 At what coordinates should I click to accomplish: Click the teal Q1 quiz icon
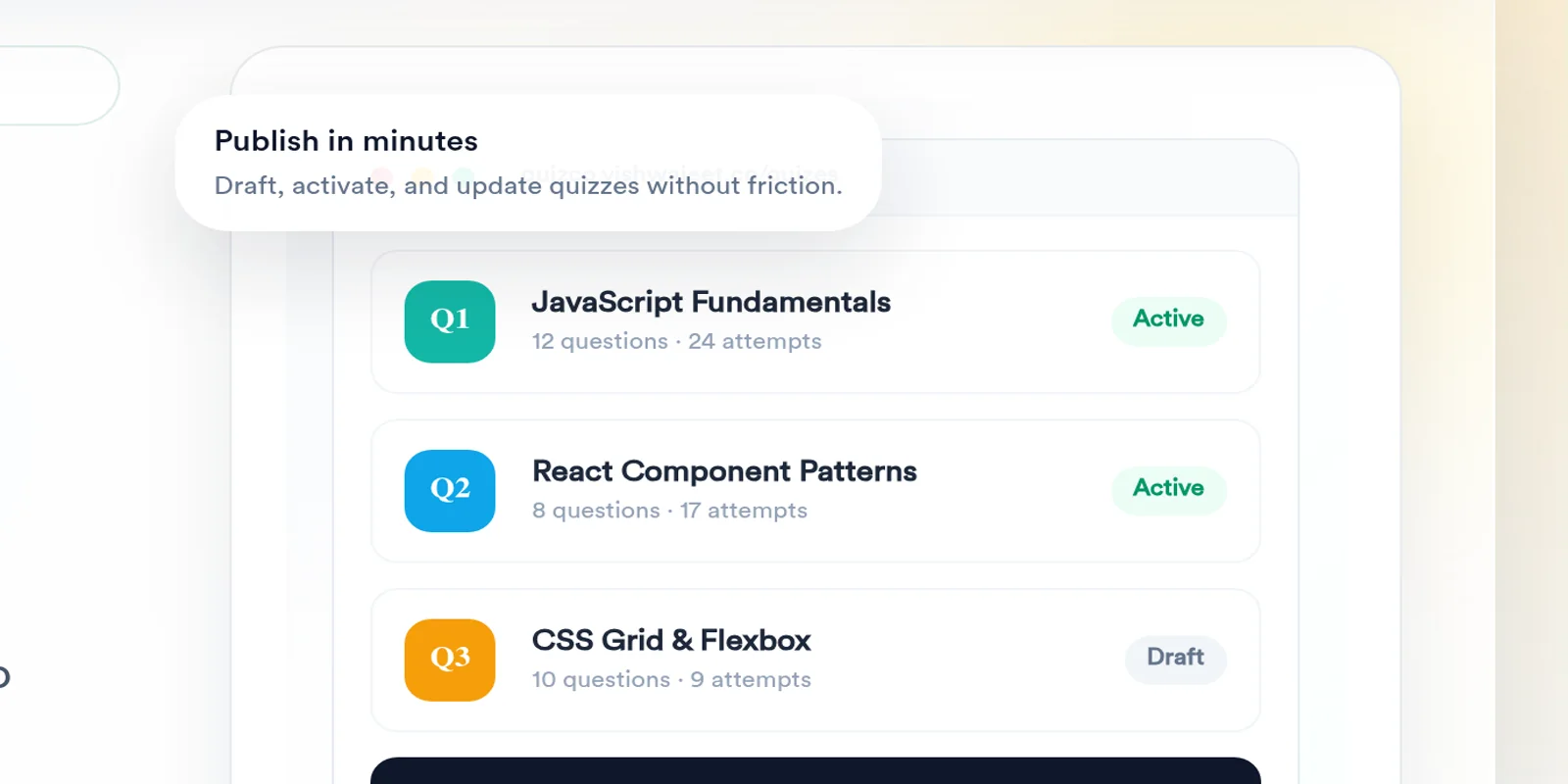pos(450,321)
